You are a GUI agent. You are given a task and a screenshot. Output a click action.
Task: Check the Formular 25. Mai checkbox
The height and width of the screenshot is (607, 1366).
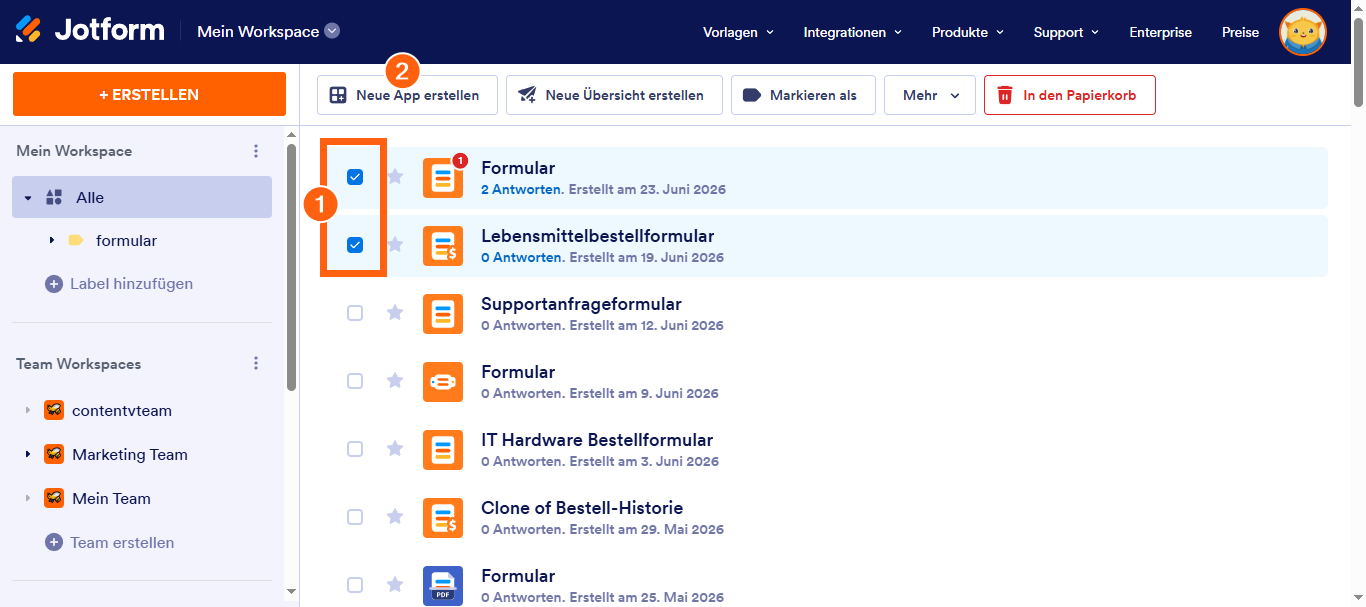click(355, 585)
